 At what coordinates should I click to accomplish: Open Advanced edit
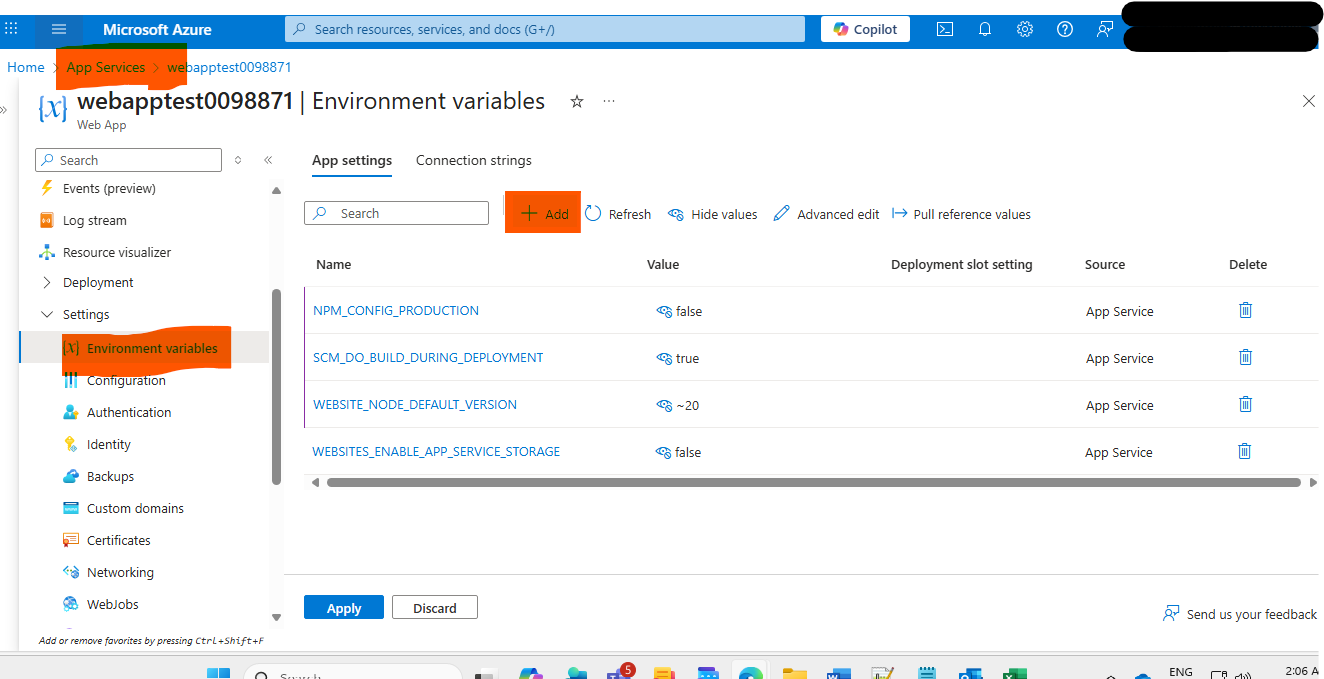coord(827,214)
